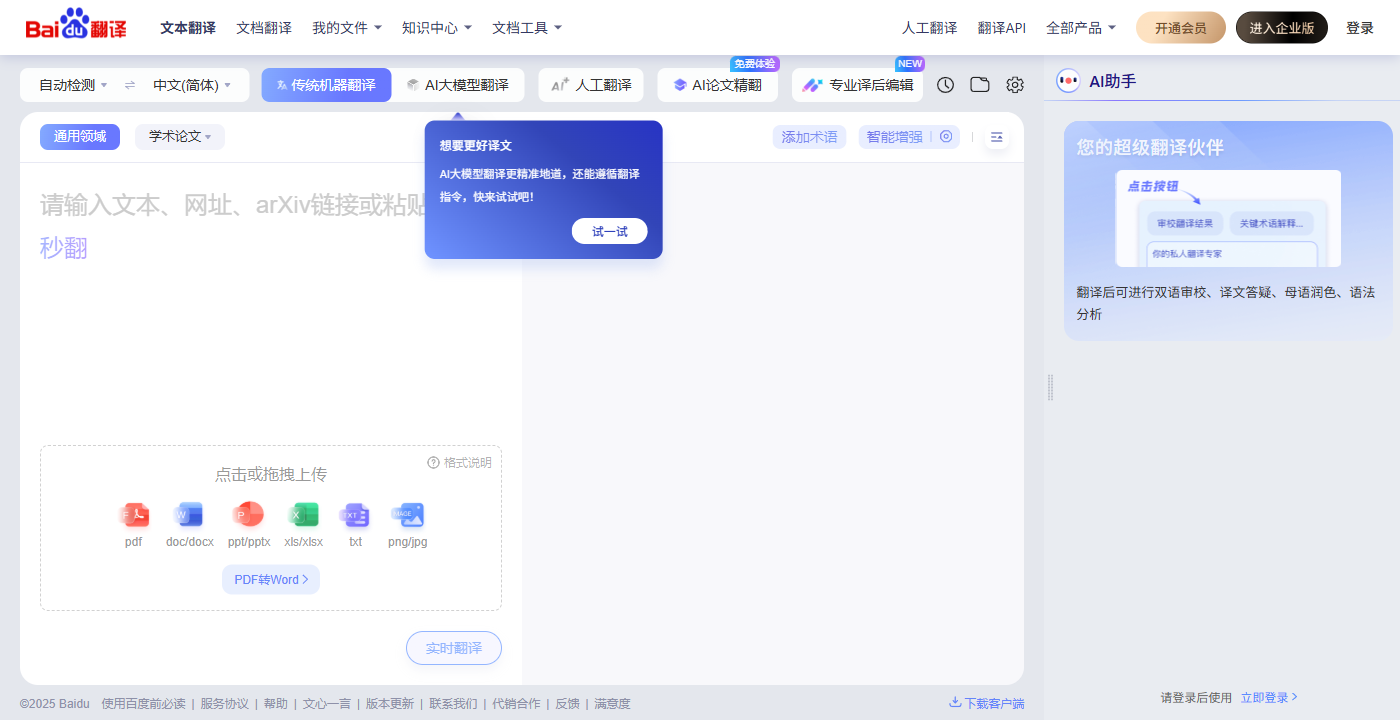1400x720 pixels.
Task: Switch to the AI大模型翻译 tab
Action: [x=458, y=85]
